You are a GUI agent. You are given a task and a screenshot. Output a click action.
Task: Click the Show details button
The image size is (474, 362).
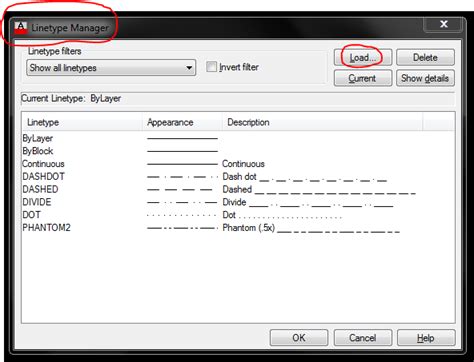425,78
